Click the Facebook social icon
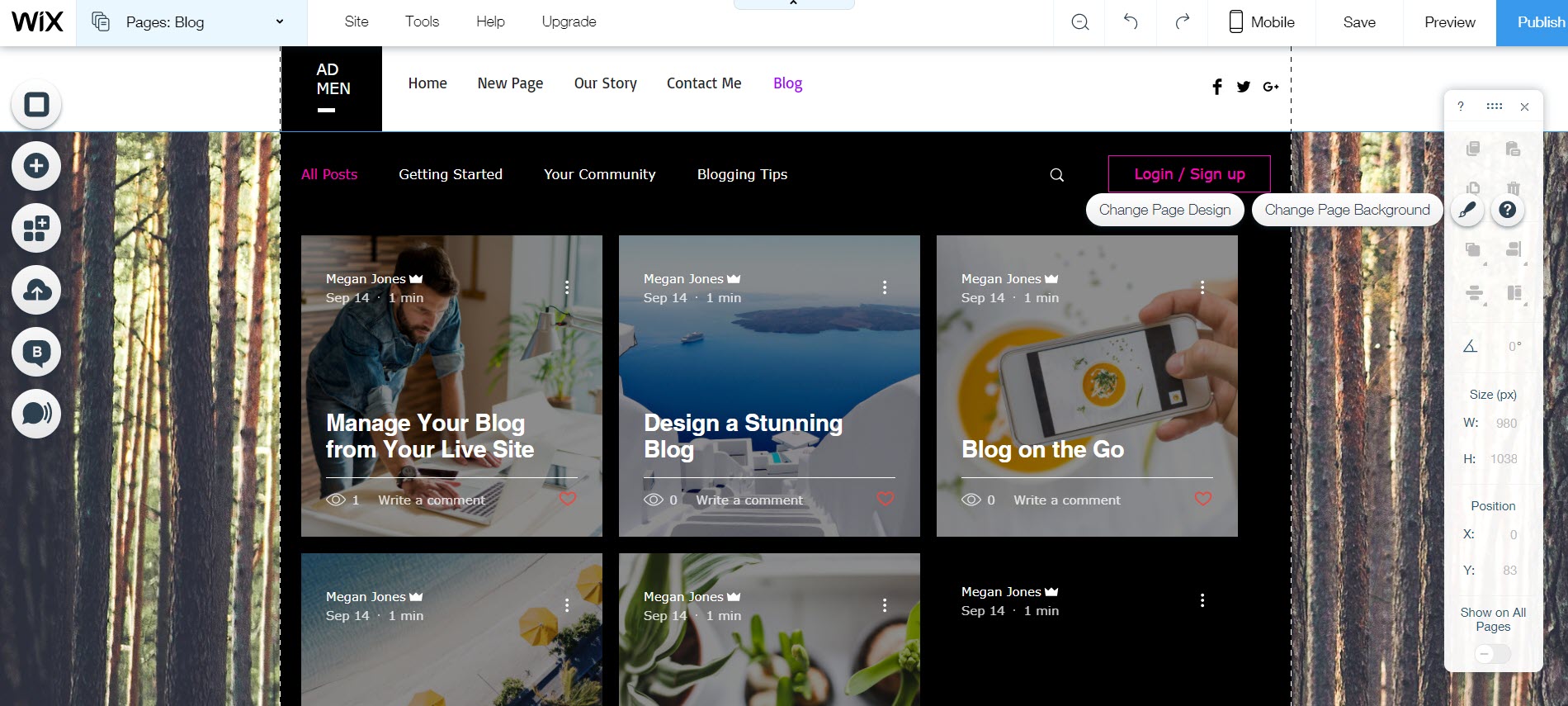 (1217, 87)
